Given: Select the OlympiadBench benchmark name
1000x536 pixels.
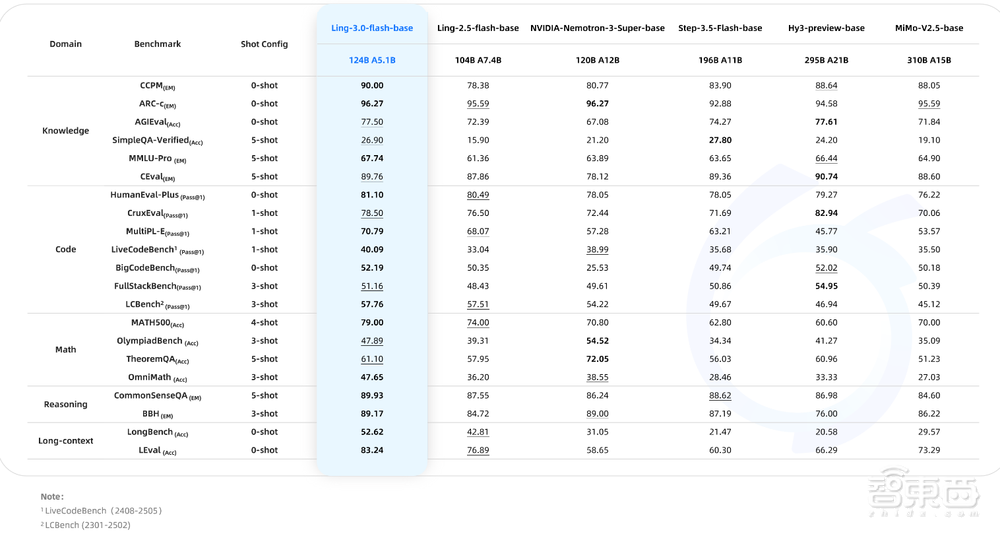Looking at the screenshot, I should click(x=158, y=341).
